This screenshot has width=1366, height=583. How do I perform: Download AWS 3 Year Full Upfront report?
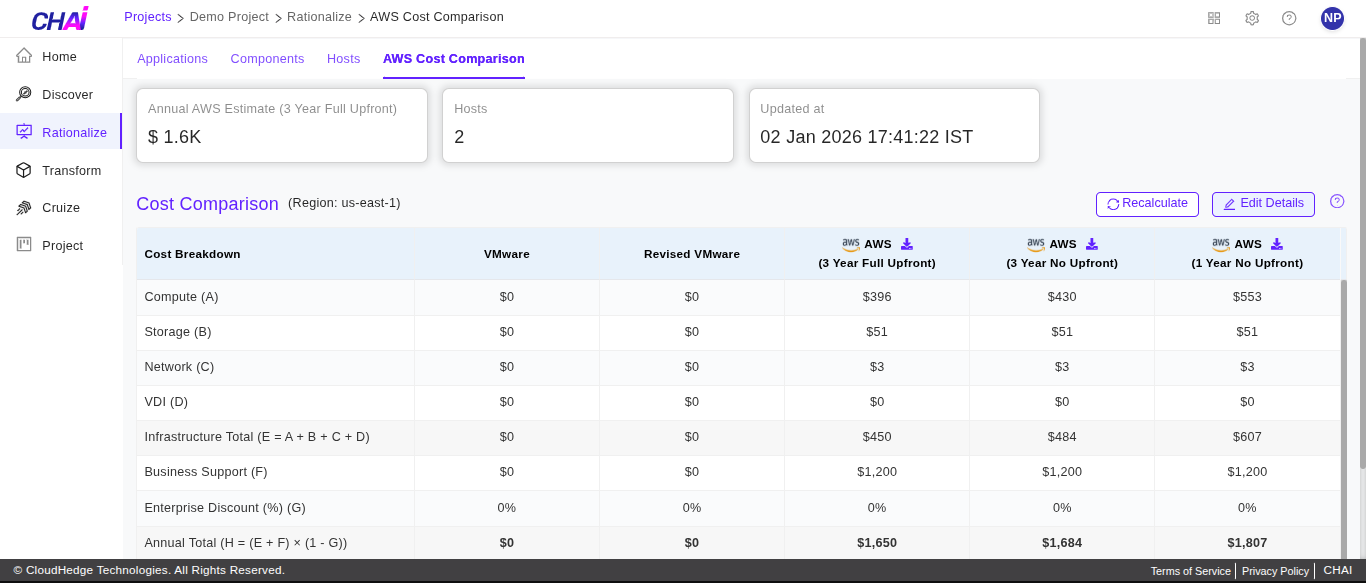point(907,244)
